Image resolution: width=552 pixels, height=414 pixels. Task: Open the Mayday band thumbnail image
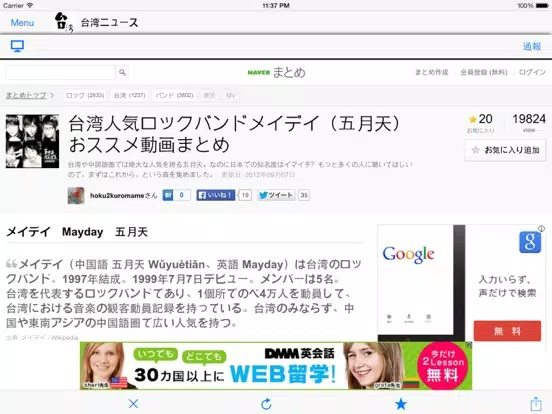[32, 141]
